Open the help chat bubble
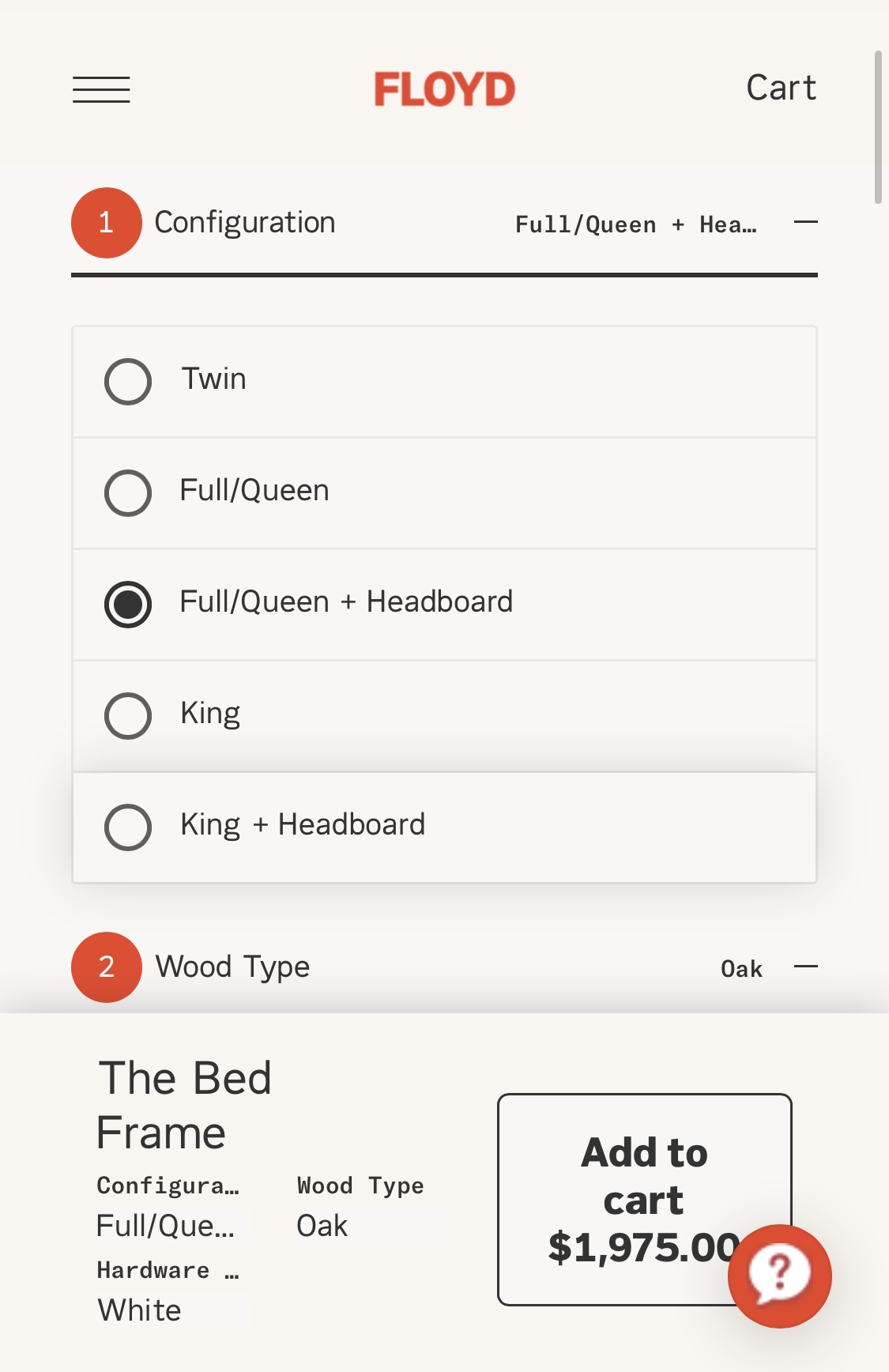 click(x=779, y=1275)
